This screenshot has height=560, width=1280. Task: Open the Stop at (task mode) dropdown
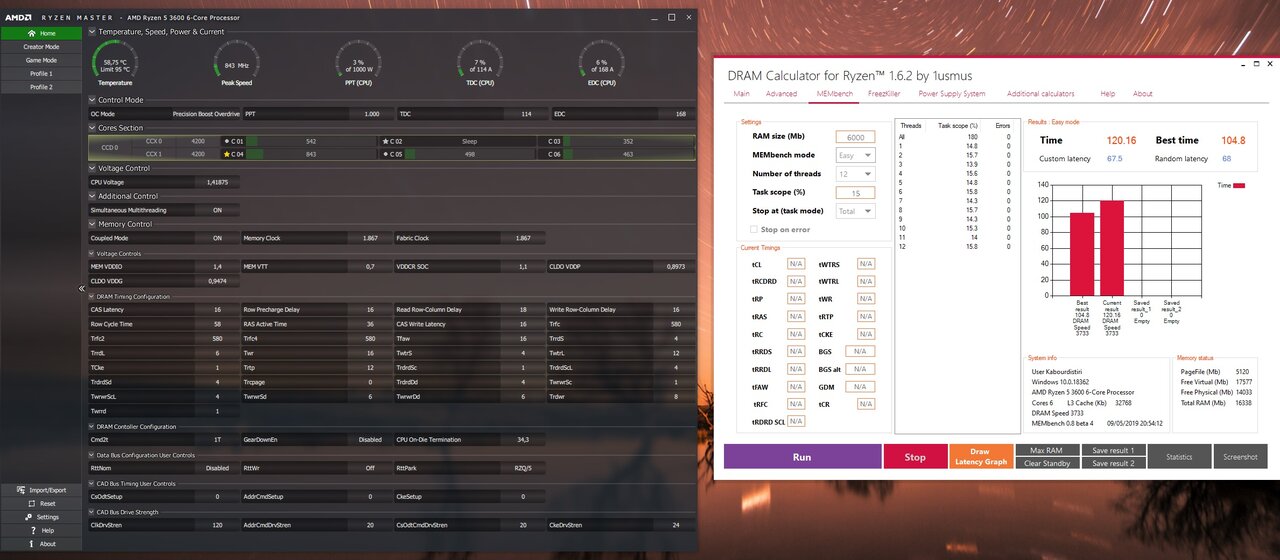point(854,211)
